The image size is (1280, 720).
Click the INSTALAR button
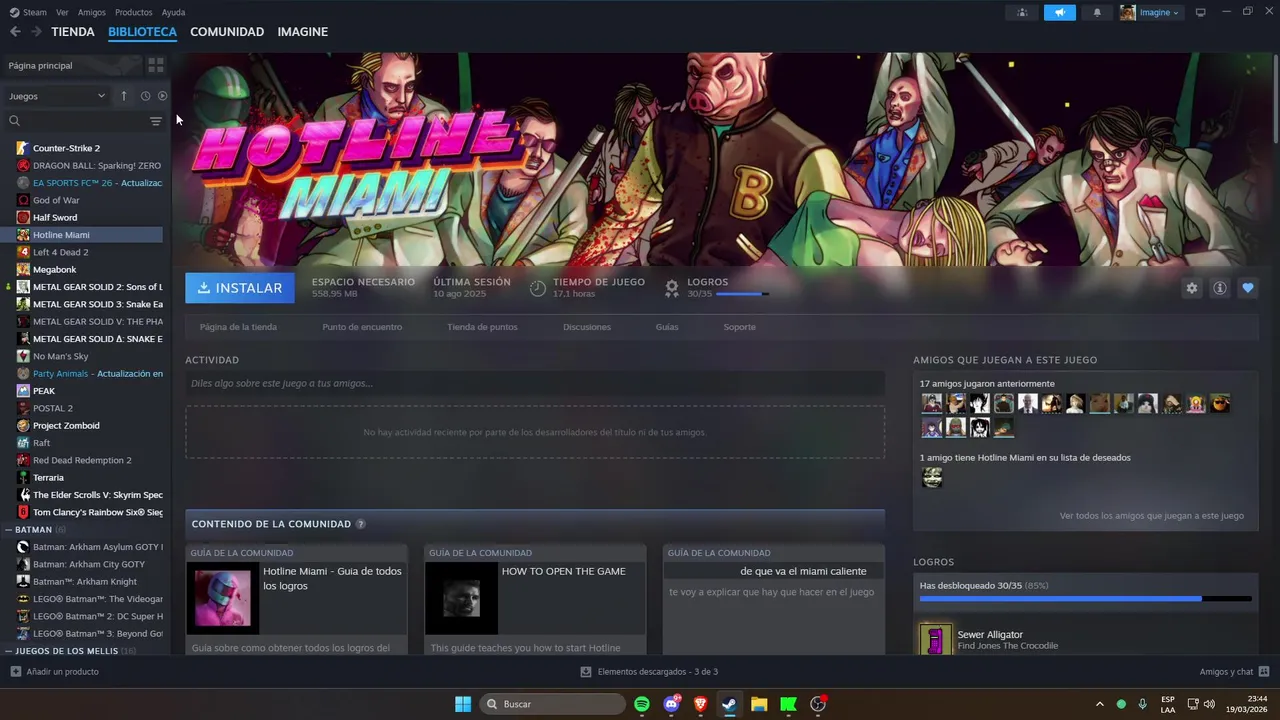pyautogui.click(x=240, y=288)
